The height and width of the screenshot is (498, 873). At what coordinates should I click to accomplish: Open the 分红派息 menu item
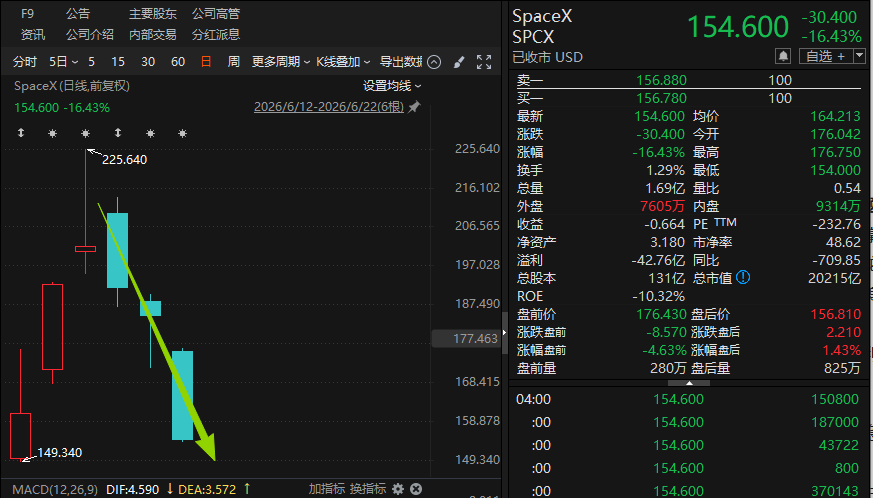216,35
